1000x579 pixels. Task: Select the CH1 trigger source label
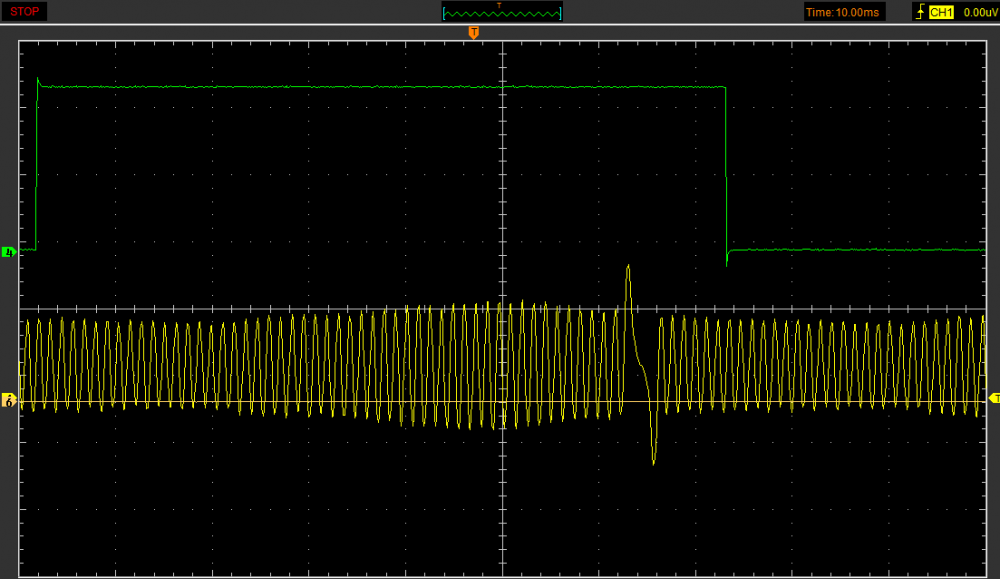941,12
